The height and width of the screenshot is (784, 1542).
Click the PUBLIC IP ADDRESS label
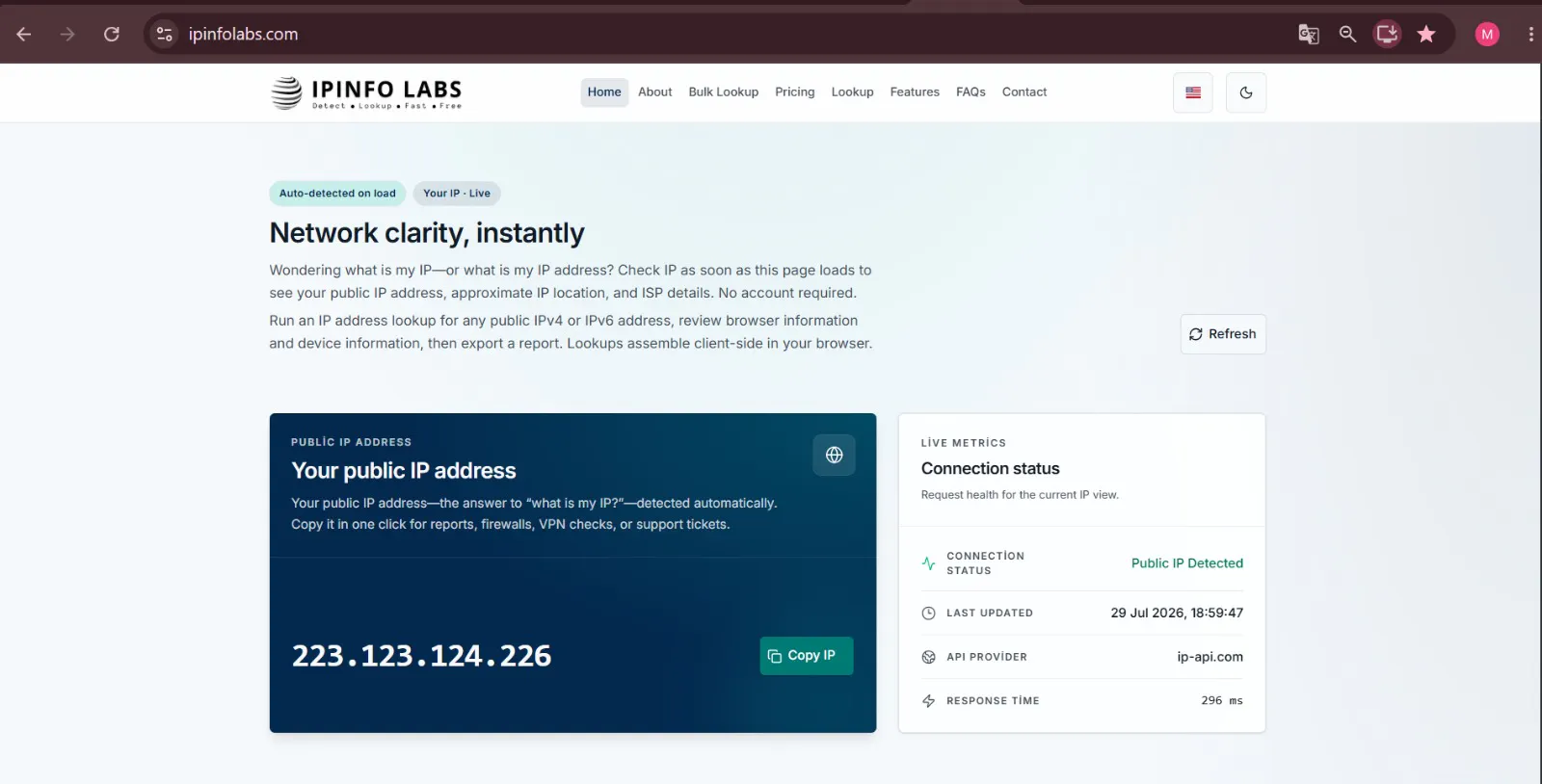point(352,442)
